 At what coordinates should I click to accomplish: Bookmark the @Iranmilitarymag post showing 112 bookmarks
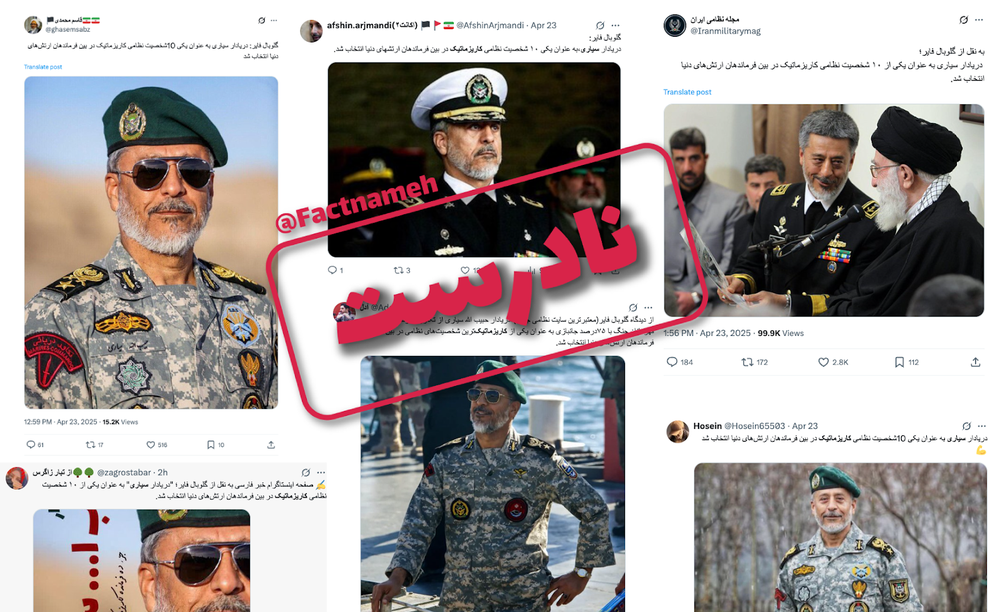tap(899, 361)
